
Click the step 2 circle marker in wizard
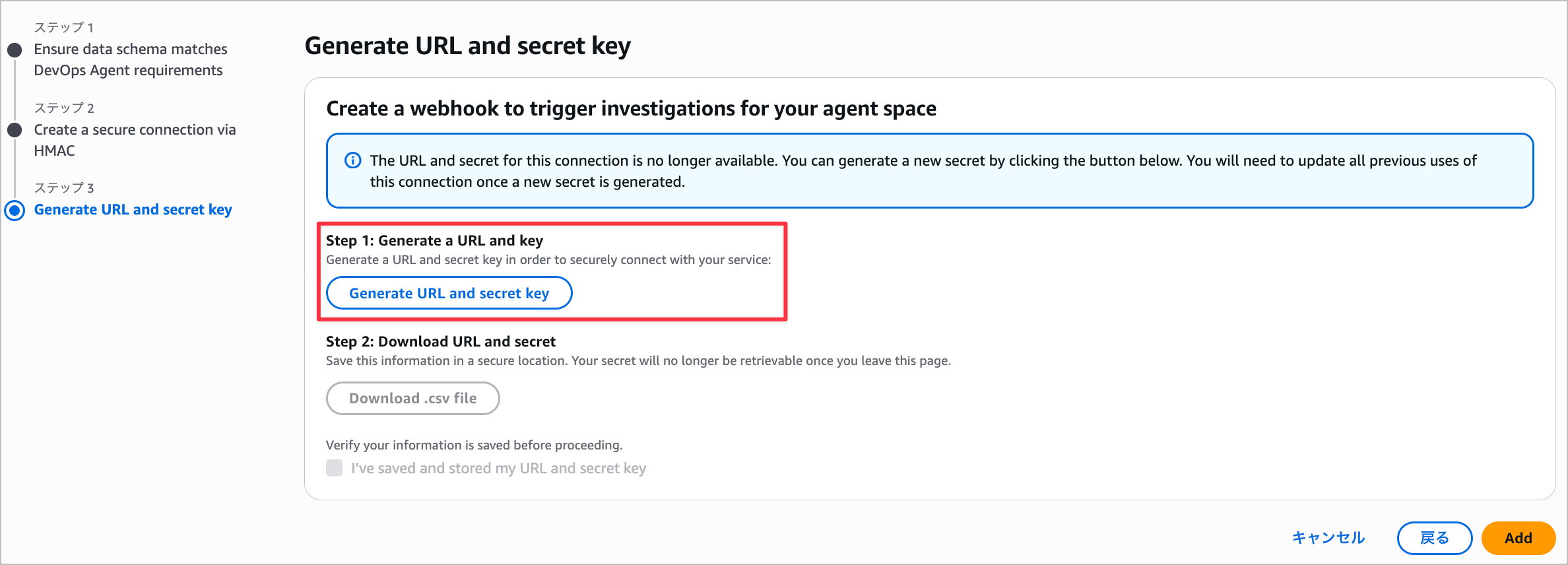pyautogui.click(x=15, y=130)
